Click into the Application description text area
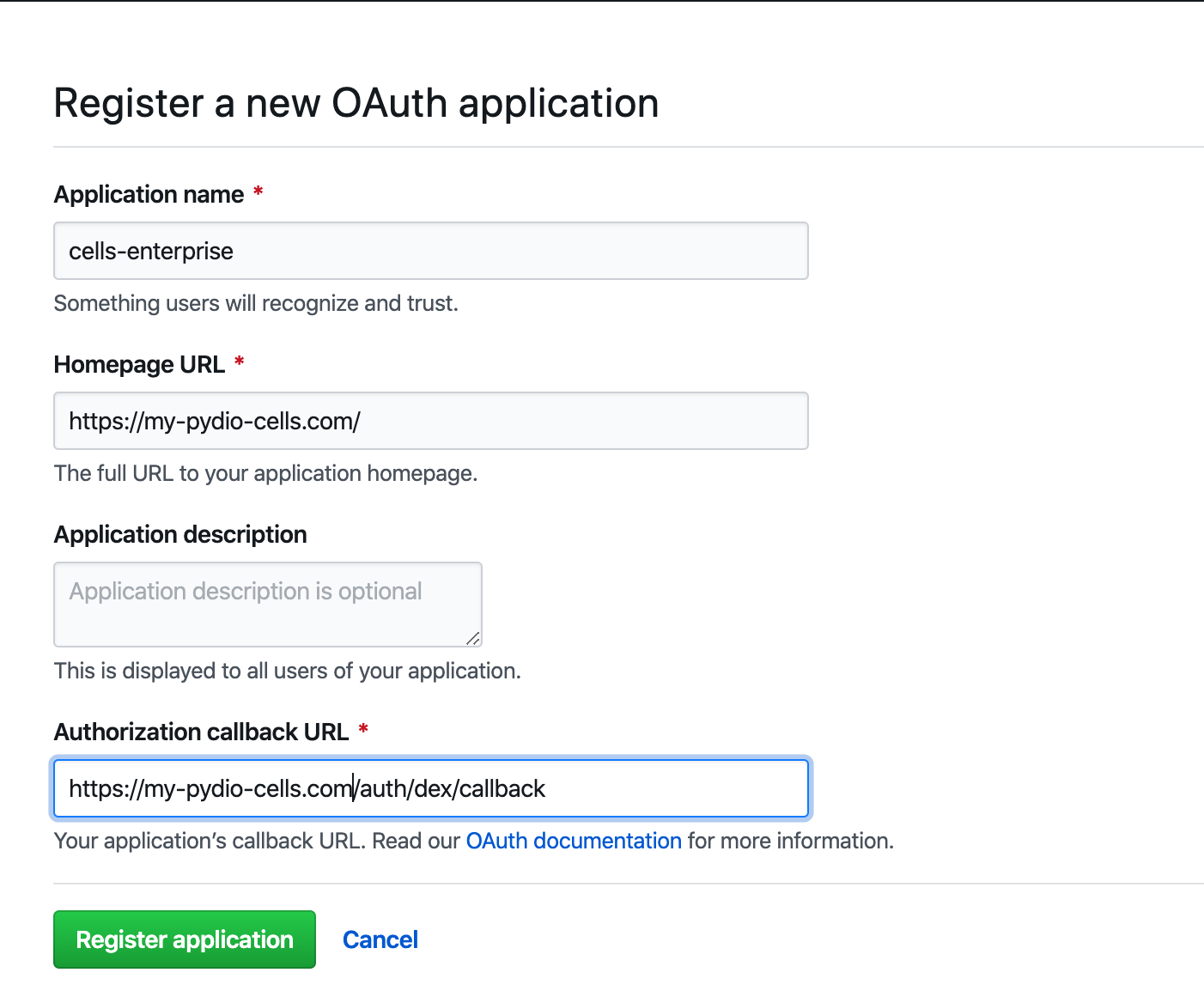Image resolution: width=1204 pixels, height=1003 pixels. [x=268, y=605]
